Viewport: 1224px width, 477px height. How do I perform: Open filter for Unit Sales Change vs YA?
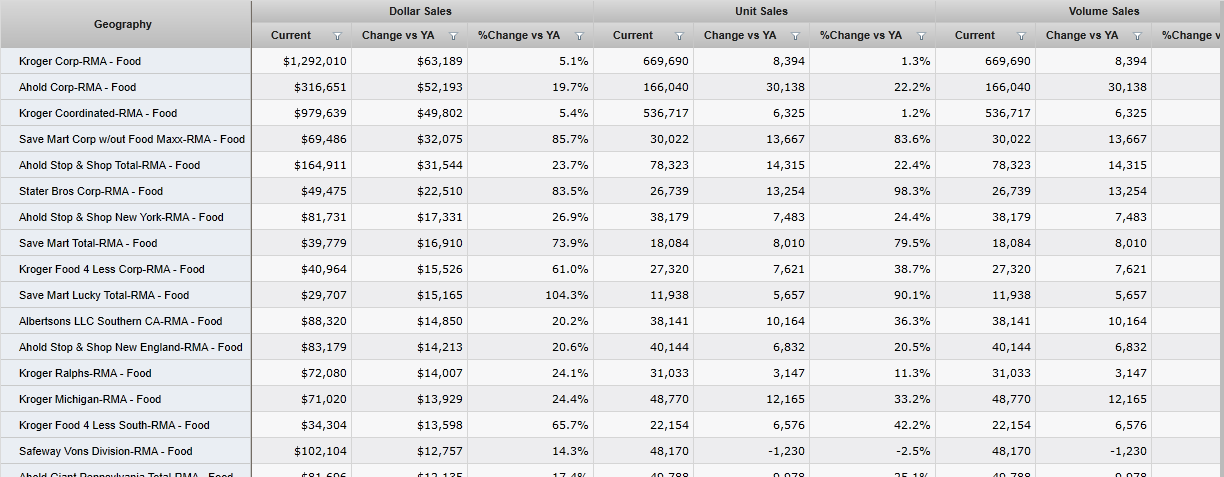tap(795, 36)
